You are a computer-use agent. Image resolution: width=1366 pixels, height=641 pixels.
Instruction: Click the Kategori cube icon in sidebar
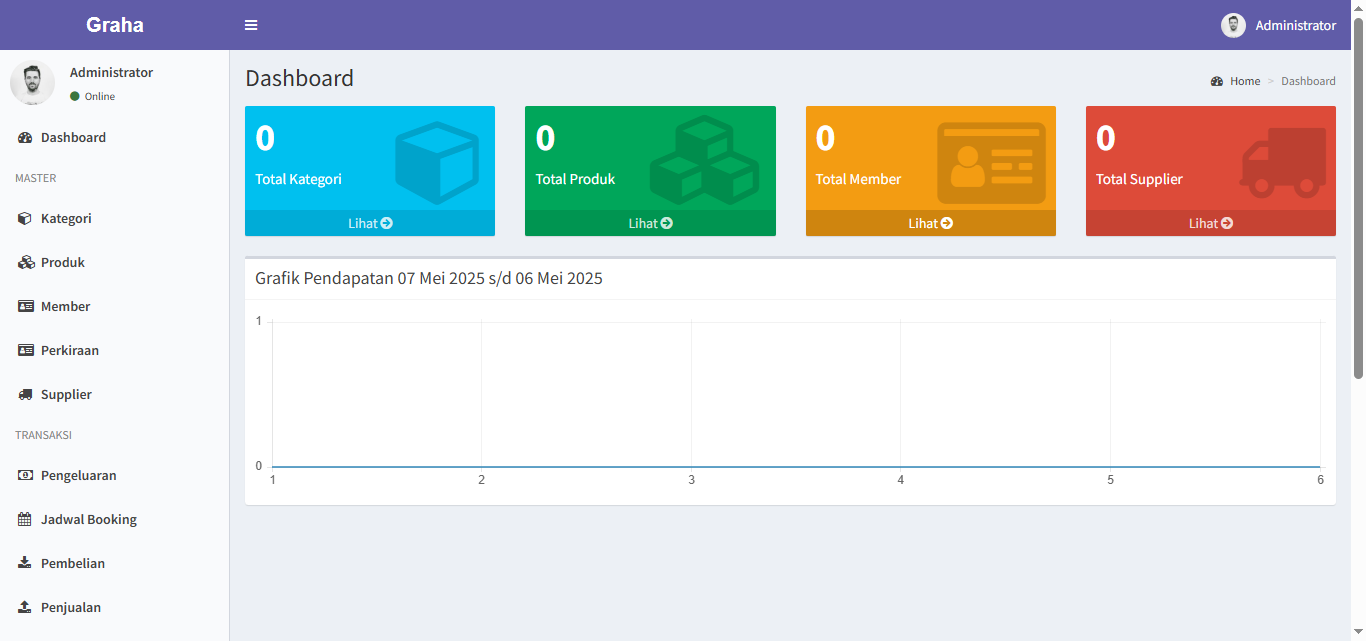25,218
